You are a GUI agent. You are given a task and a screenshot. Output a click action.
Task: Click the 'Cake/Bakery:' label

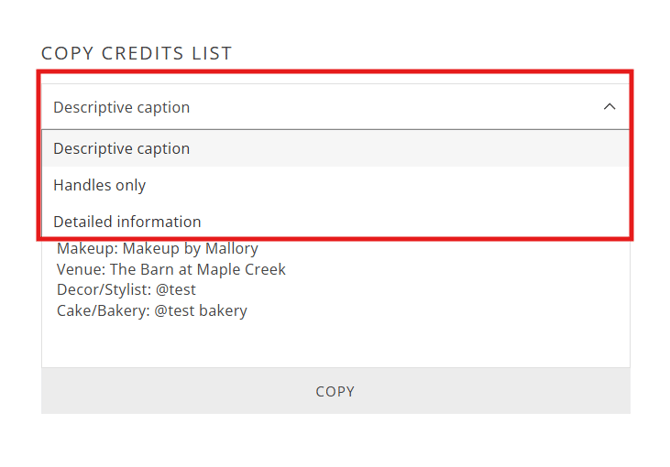click(103, 311)
